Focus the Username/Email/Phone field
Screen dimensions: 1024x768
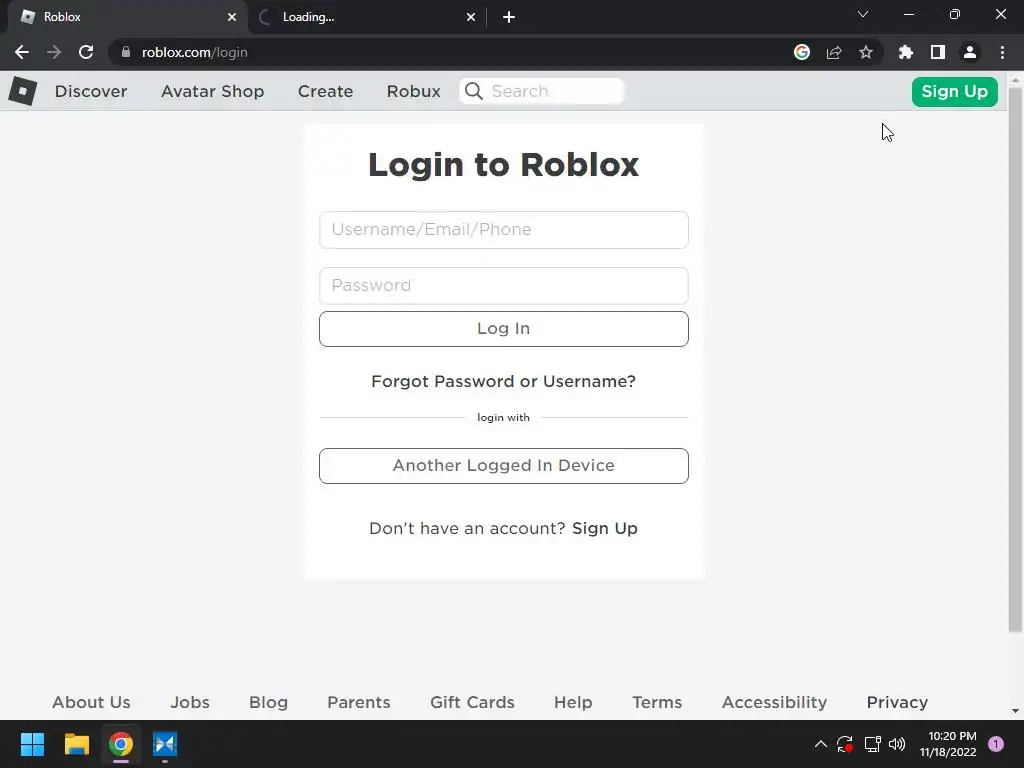[x=504, y=230]
